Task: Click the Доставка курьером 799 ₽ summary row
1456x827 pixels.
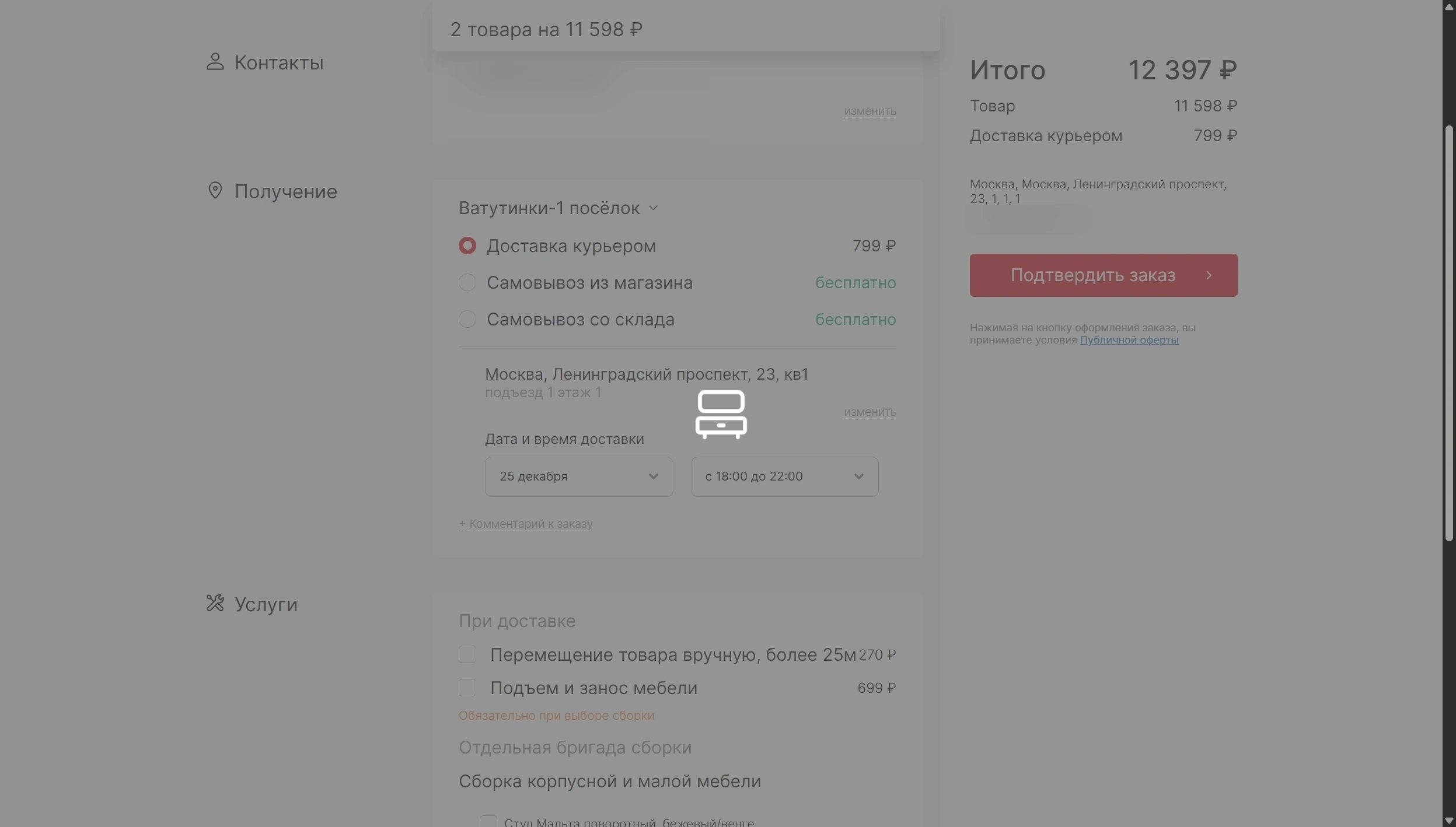Action: tap(1103, 135)
